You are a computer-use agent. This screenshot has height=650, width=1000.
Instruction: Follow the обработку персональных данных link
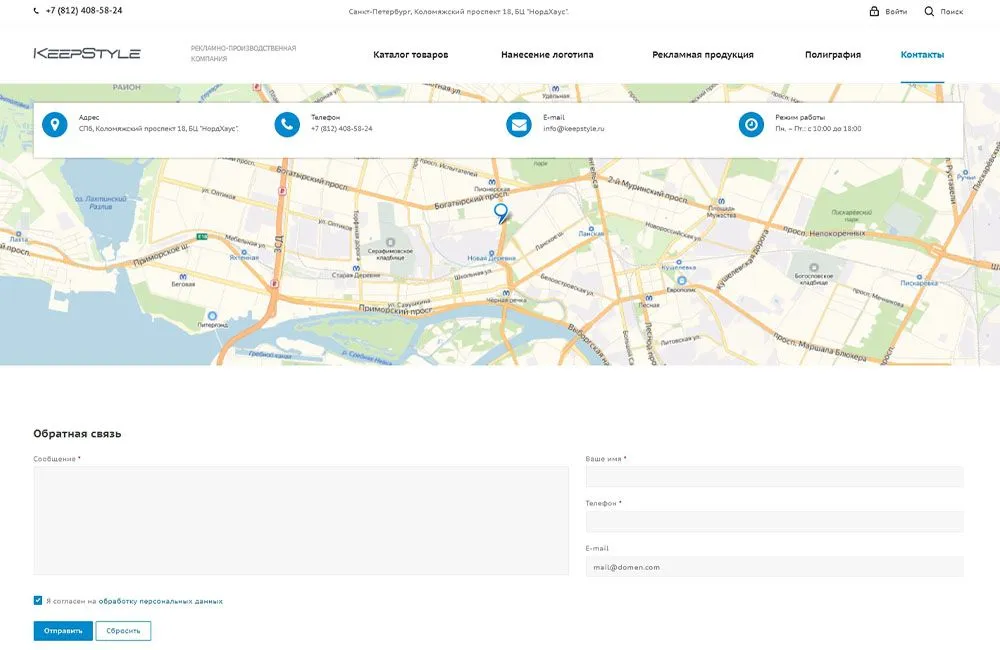click(160, 602)
